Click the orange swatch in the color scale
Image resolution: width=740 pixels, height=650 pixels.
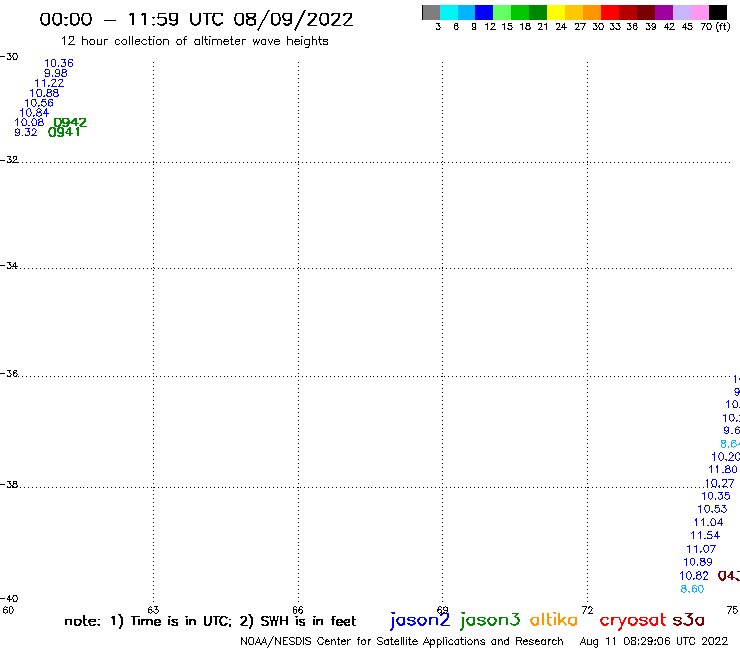pyautogui.click(x=592, y=12)
